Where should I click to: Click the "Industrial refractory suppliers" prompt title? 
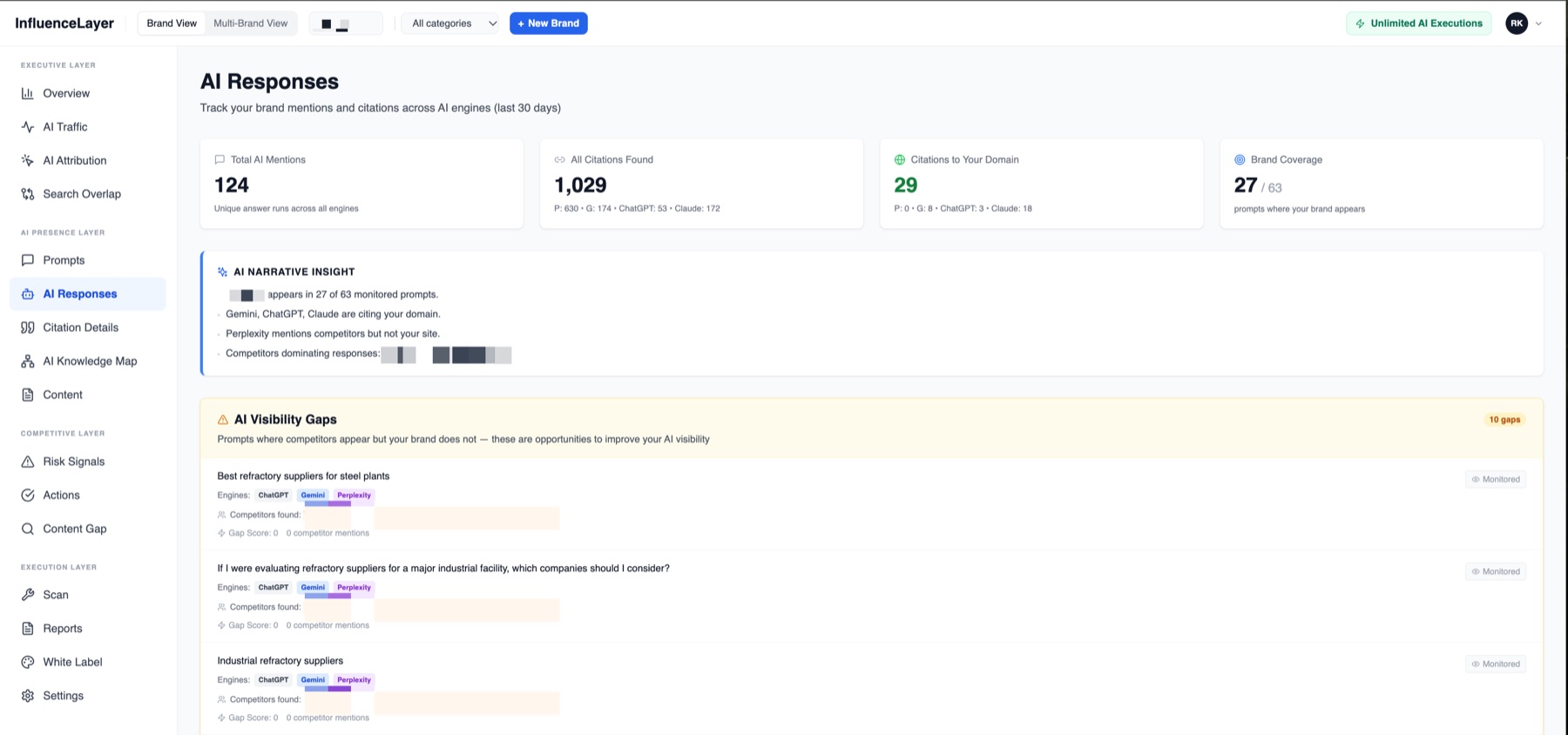[280, 661]
